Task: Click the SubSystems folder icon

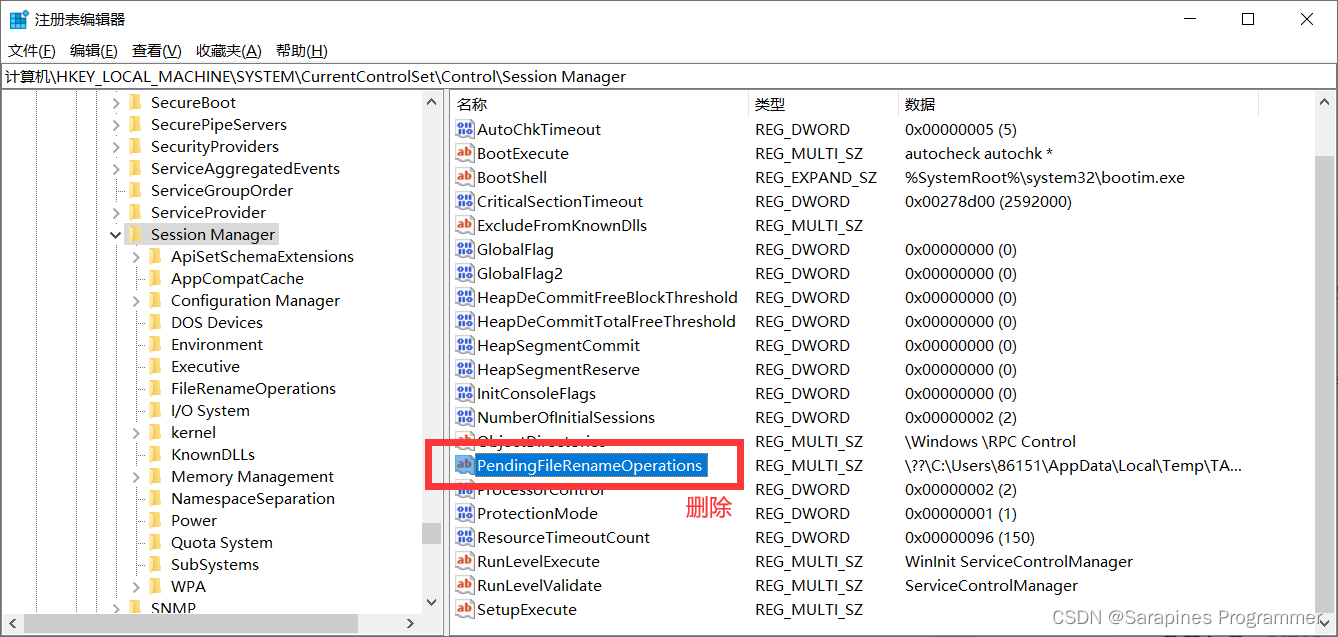Action: 155,564
